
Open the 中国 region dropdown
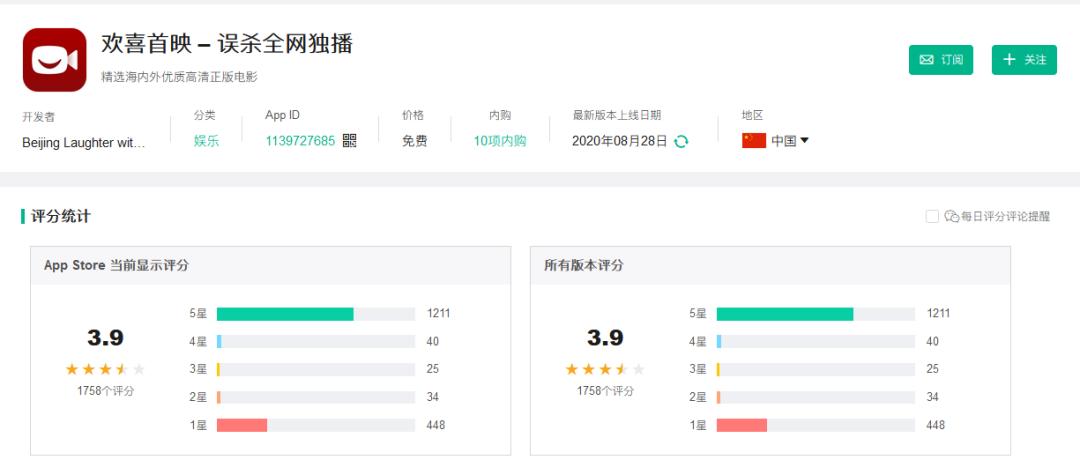click(x=789, y=141)
